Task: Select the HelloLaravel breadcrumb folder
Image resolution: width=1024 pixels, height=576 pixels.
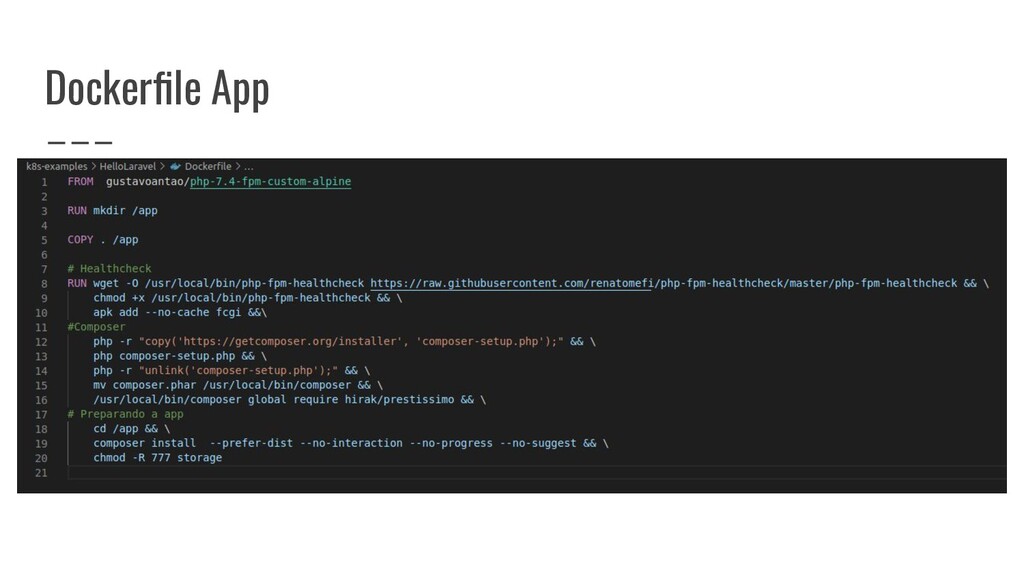Action: pyautogui.click(x=127, y=167)
